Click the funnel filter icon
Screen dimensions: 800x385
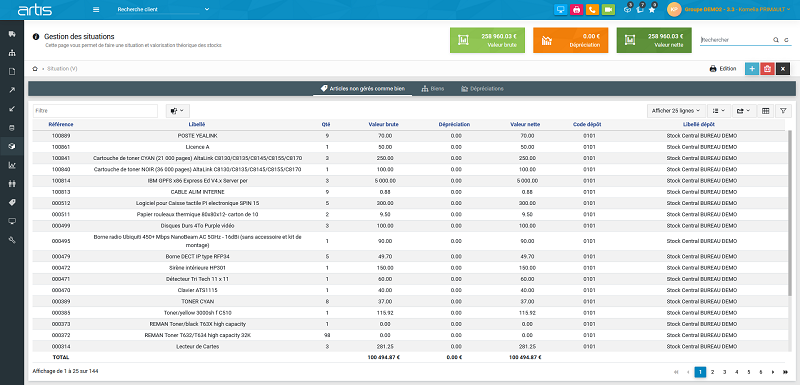783,111
